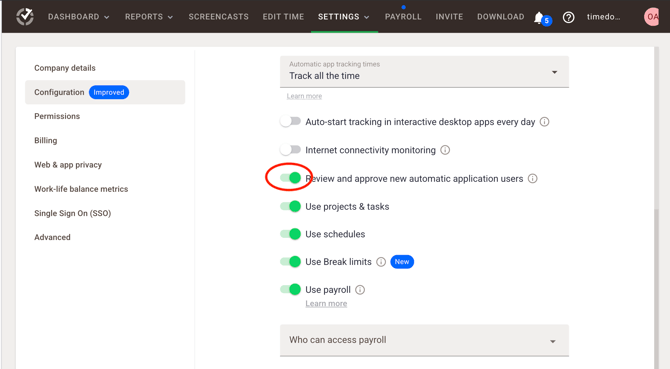Open Single Sign On (SSO) settings

pyautogui.click(x=73, y=213)
